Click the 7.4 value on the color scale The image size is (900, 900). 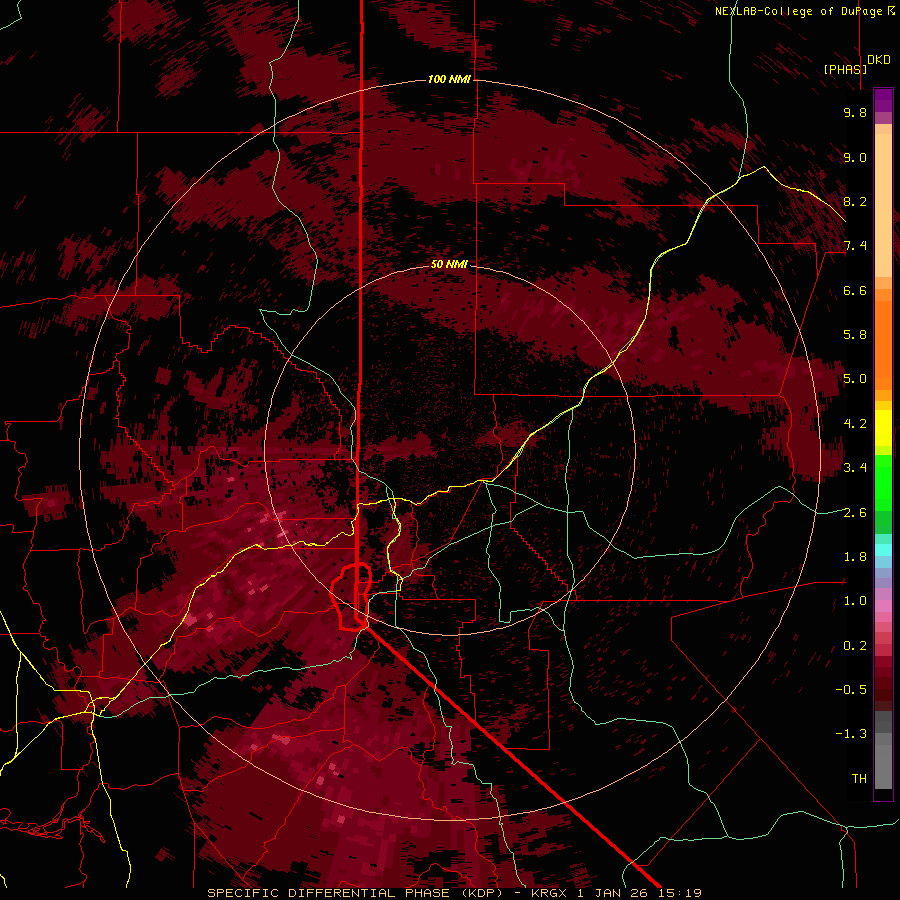point(855,246)
